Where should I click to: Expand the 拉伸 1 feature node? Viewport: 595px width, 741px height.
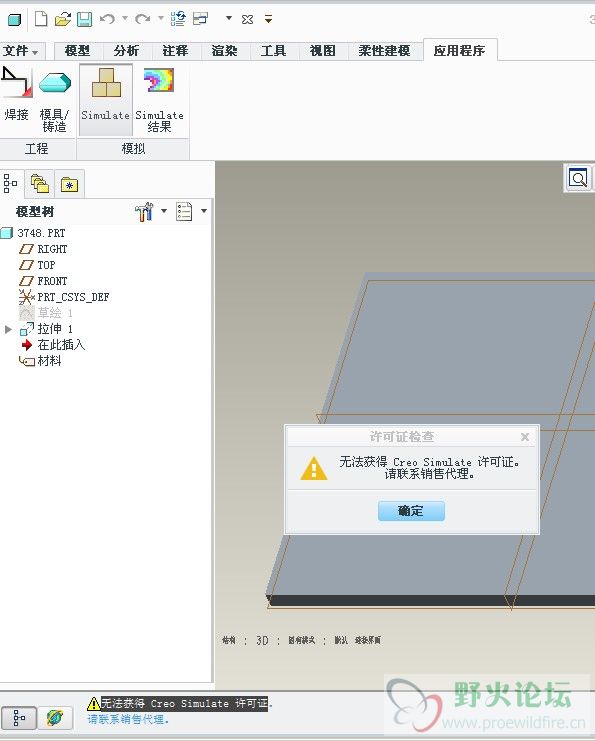point(8,329)
